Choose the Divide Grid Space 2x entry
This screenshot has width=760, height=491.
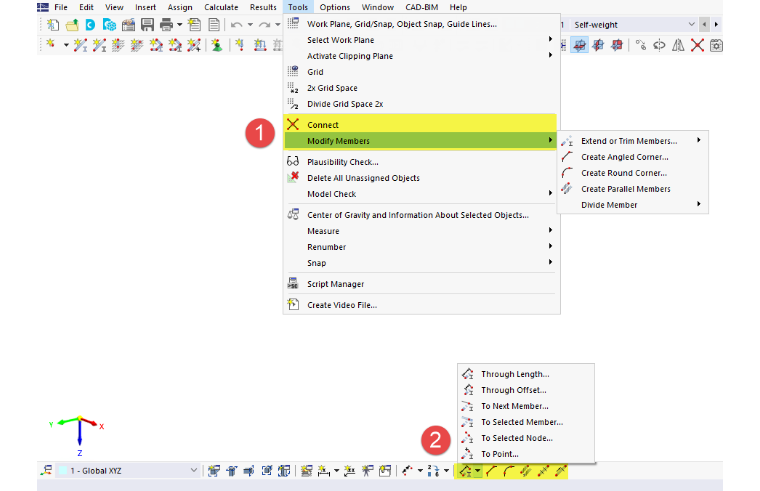coord(421,104)
